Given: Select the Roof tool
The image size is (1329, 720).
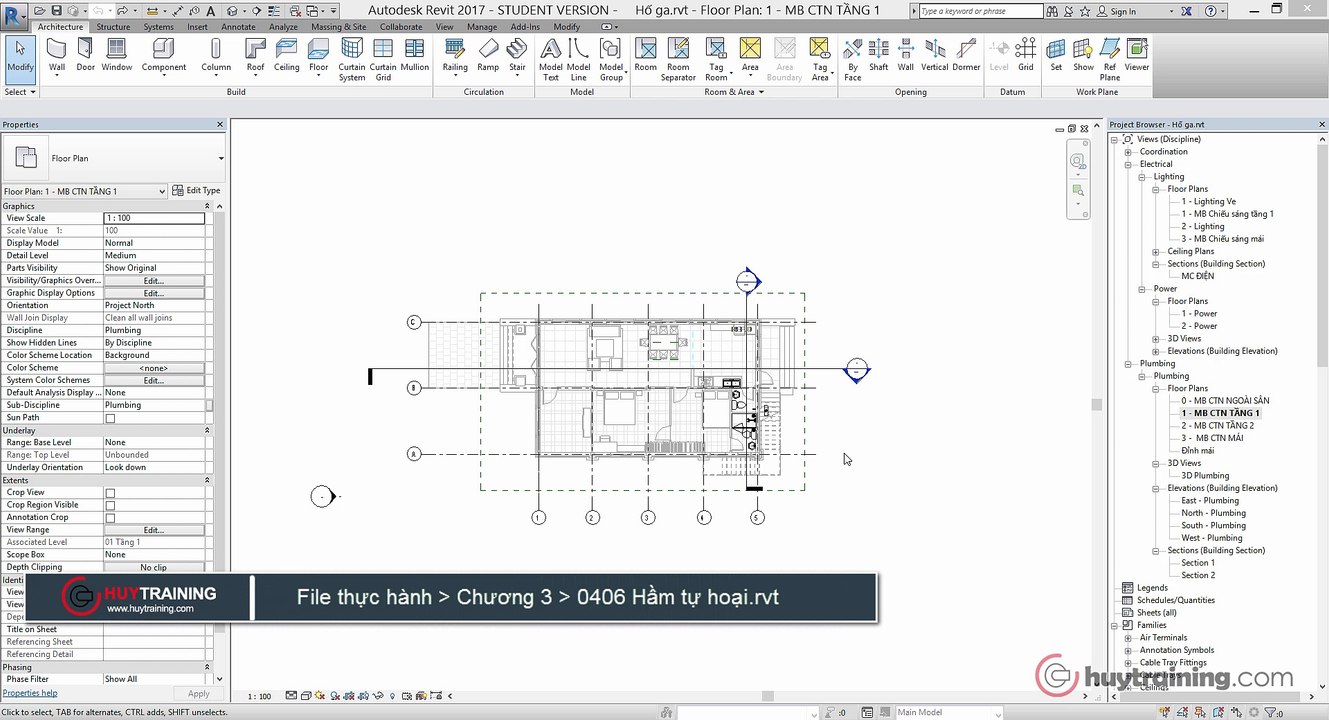Looking at the screenshot, I should click(256, 55).
